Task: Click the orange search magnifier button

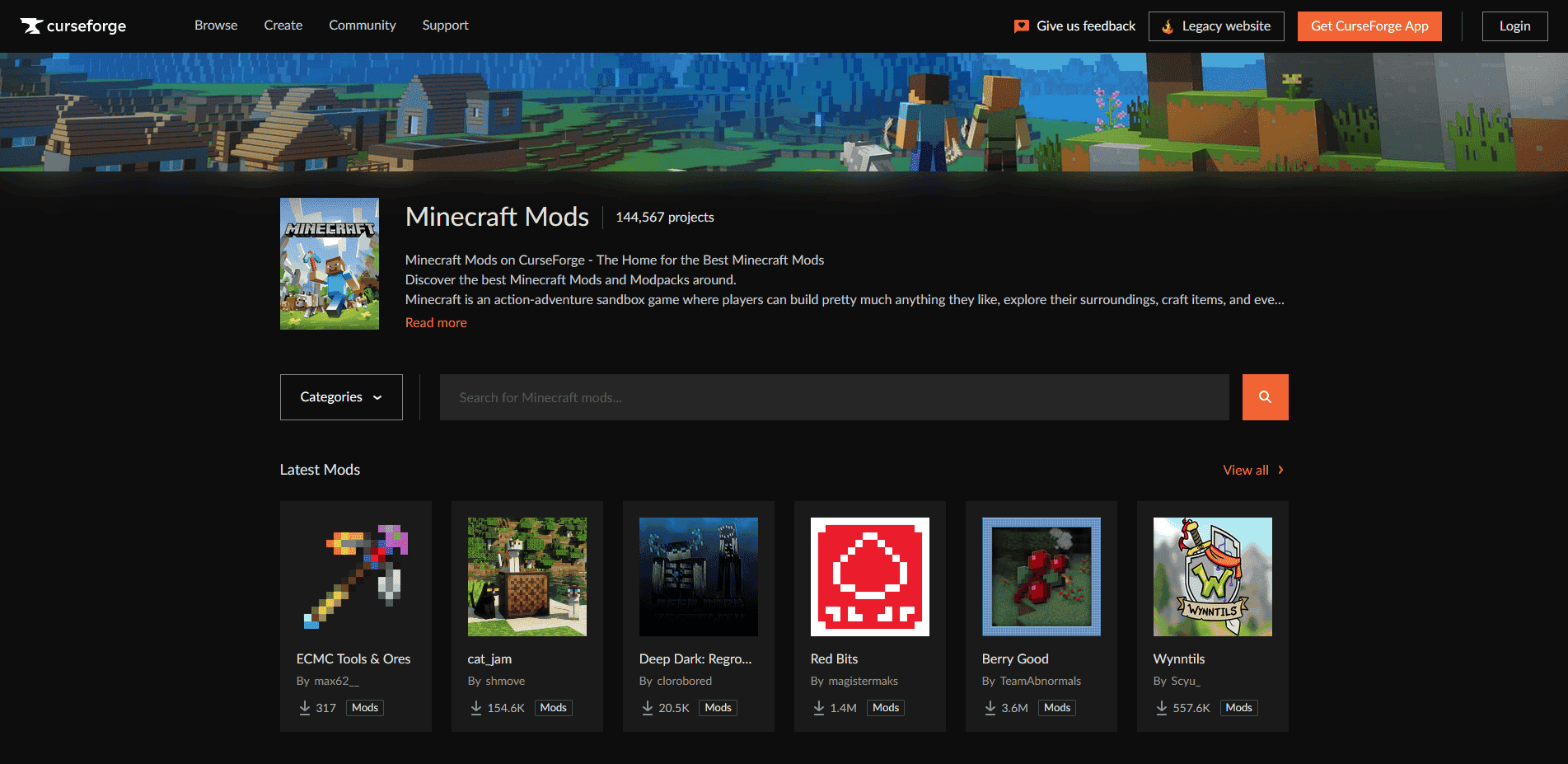Action: click(1265, 397)
